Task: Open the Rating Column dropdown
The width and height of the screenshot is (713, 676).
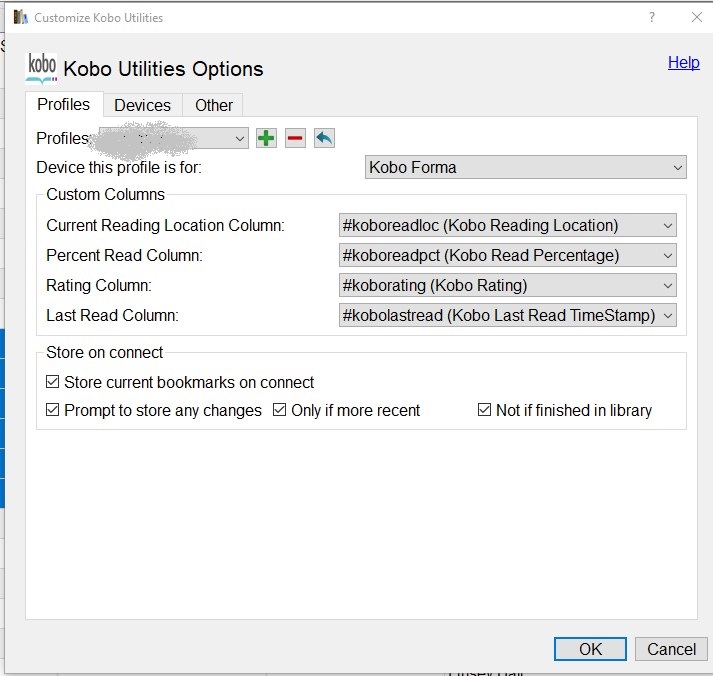Action: pos(508,285)
